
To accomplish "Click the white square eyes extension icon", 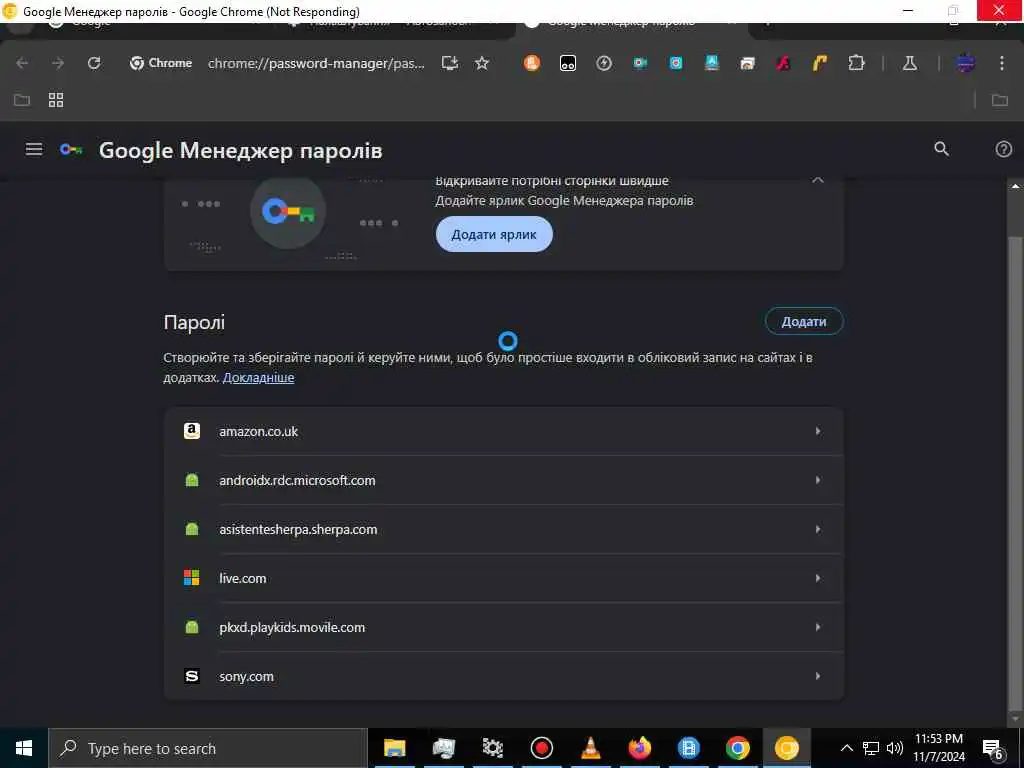I will [568, 63].
